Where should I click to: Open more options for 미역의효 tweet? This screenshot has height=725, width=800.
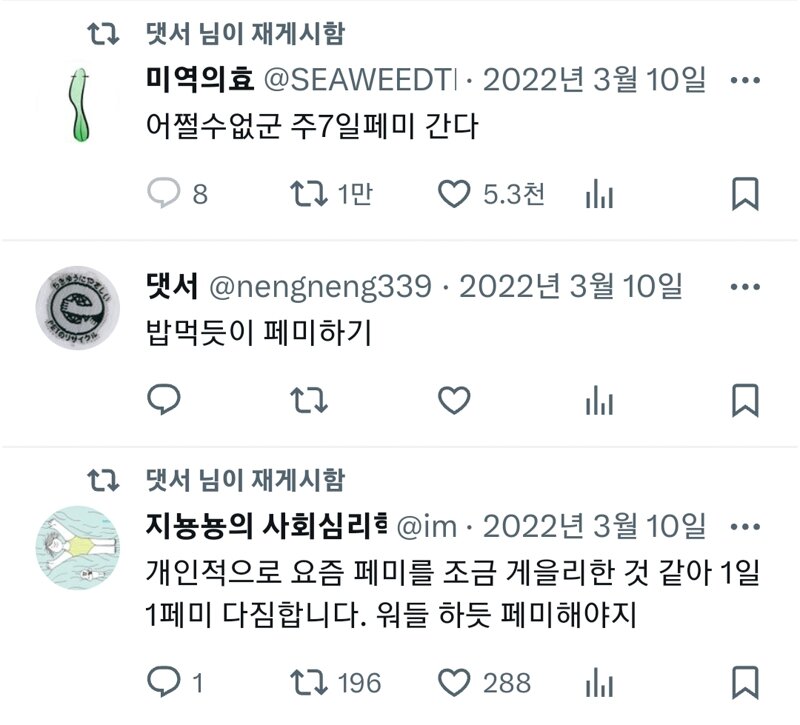click(745, 80)
